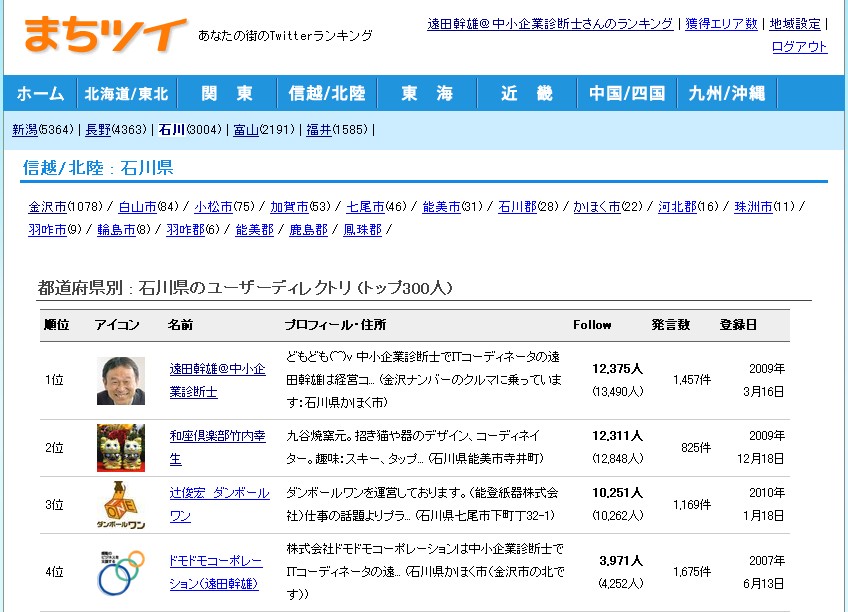This screenshot has width=848, height=612.
Task: Open the 輪島市 city link
Action: (x=116, y=230)
